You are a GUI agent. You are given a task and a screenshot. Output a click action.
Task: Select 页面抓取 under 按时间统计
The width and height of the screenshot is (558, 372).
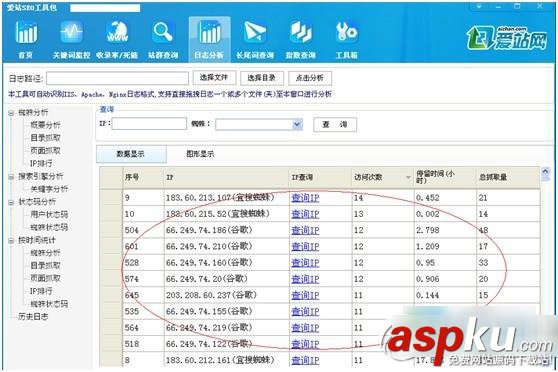coord(45,278)
